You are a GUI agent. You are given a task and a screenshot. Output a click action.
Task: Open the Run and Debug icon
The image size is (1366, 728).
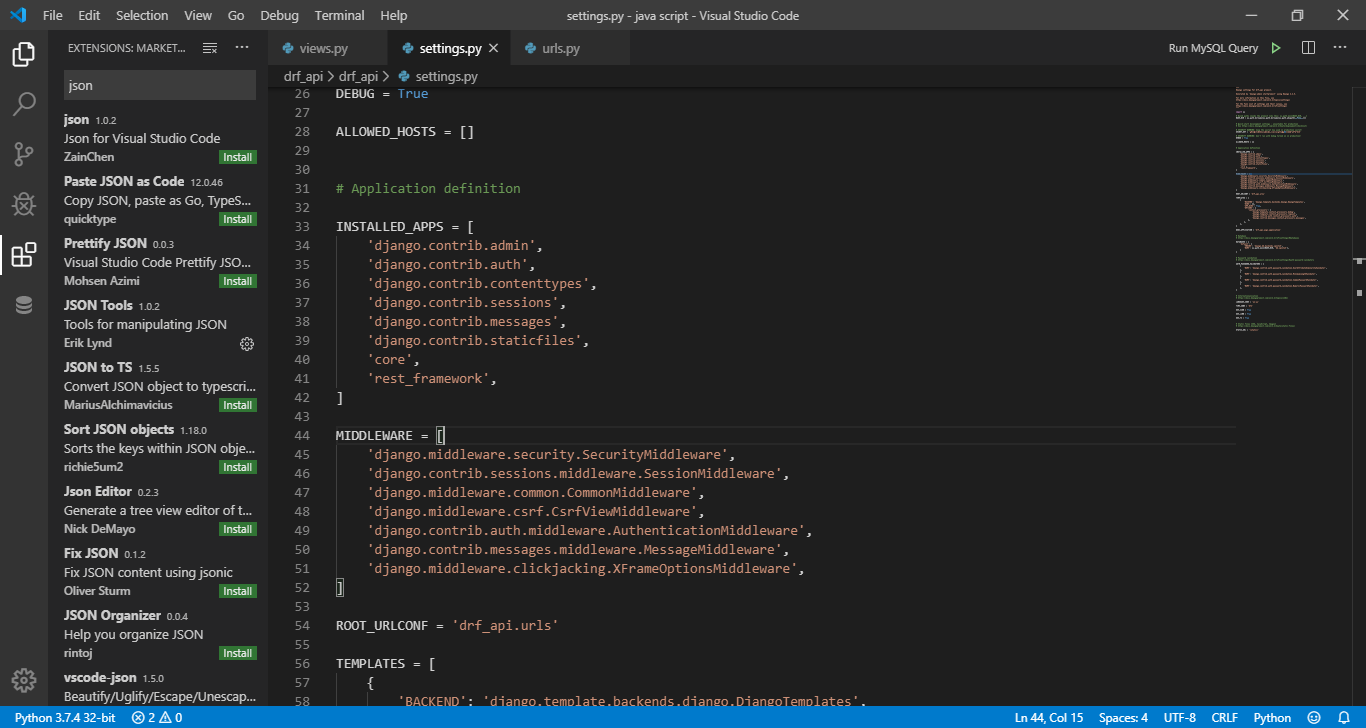click(23, 203)
